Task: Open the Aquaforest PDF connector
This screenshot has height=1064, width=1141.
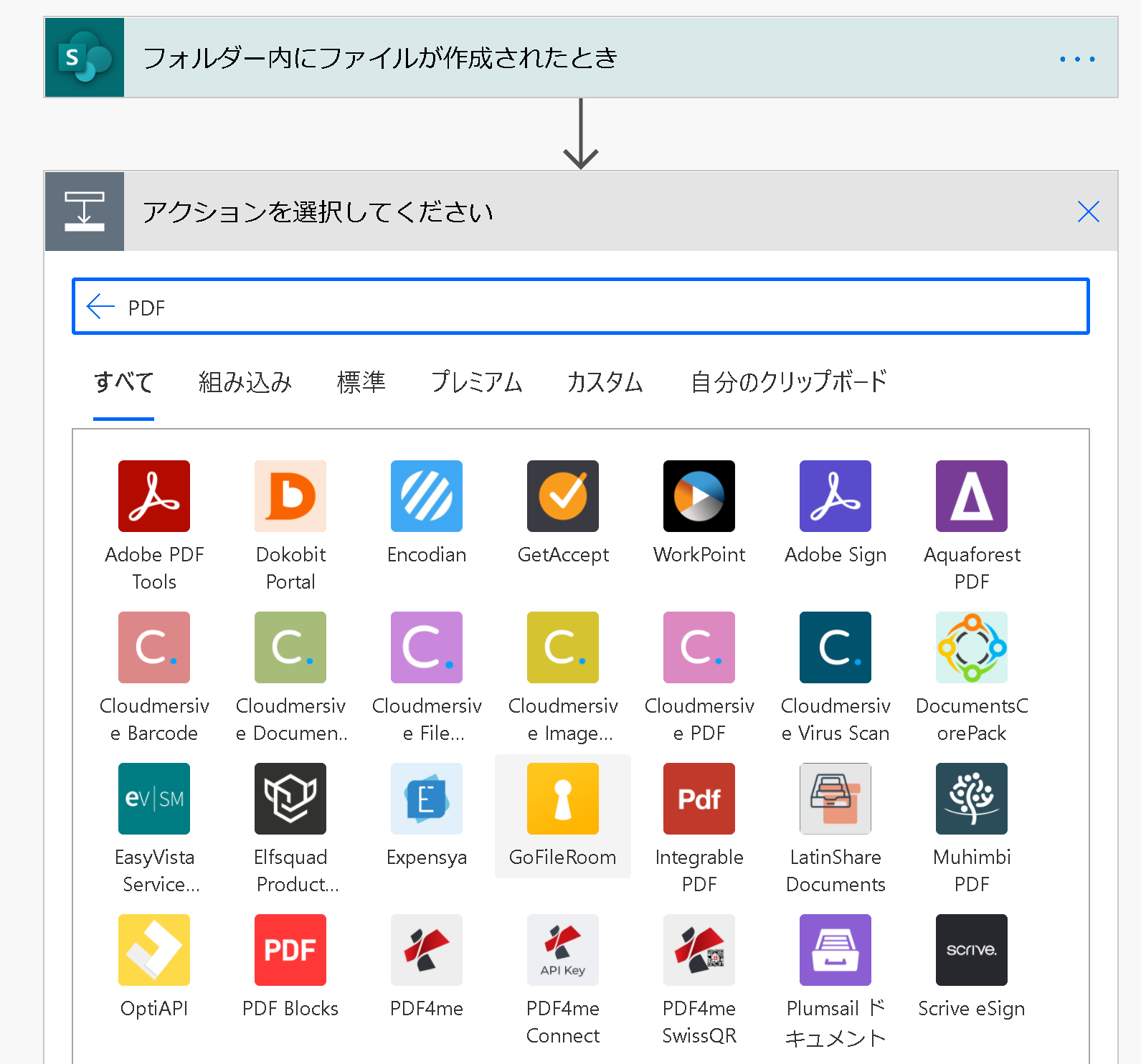Action: (972, 496)
